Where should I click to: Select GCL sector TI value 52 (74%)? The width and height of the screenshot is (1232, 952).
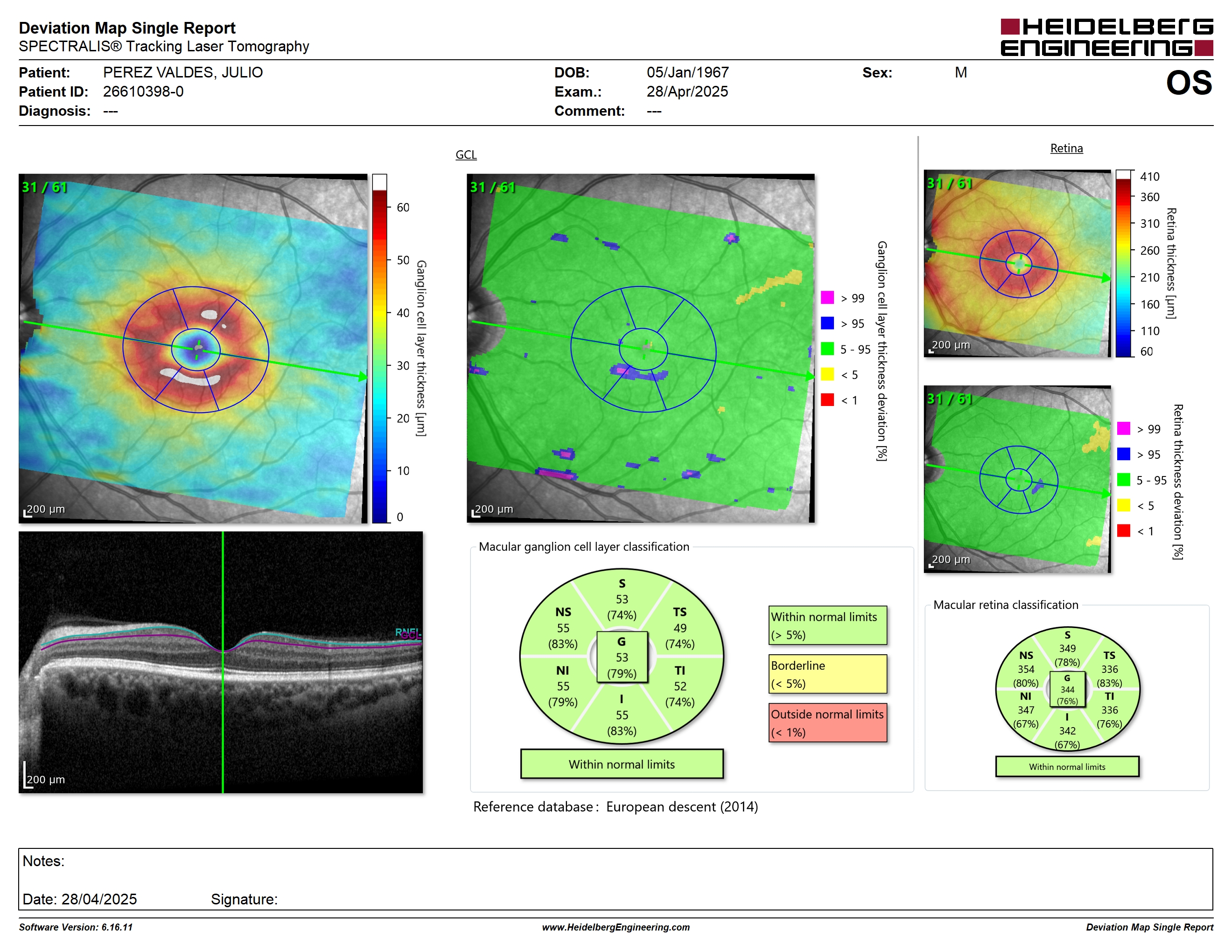(x=680, y=694)
